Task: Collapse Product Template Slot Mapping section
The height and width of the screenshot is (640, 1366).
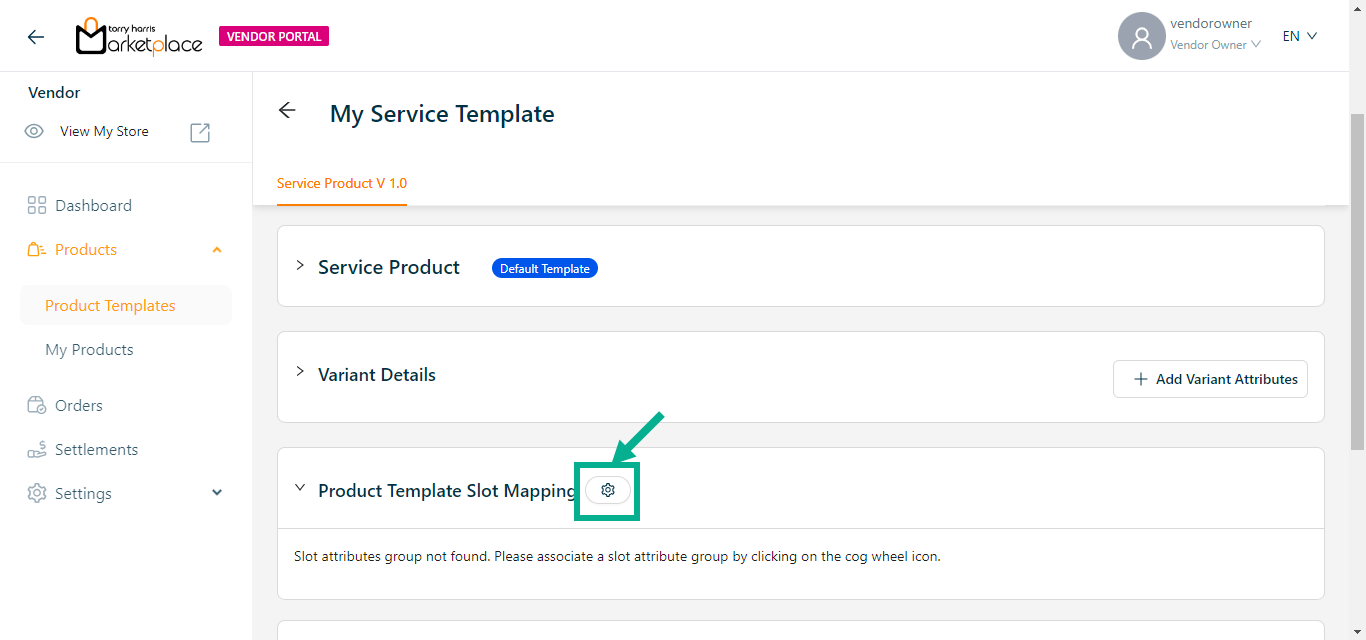Action: (x=300, y=488)
